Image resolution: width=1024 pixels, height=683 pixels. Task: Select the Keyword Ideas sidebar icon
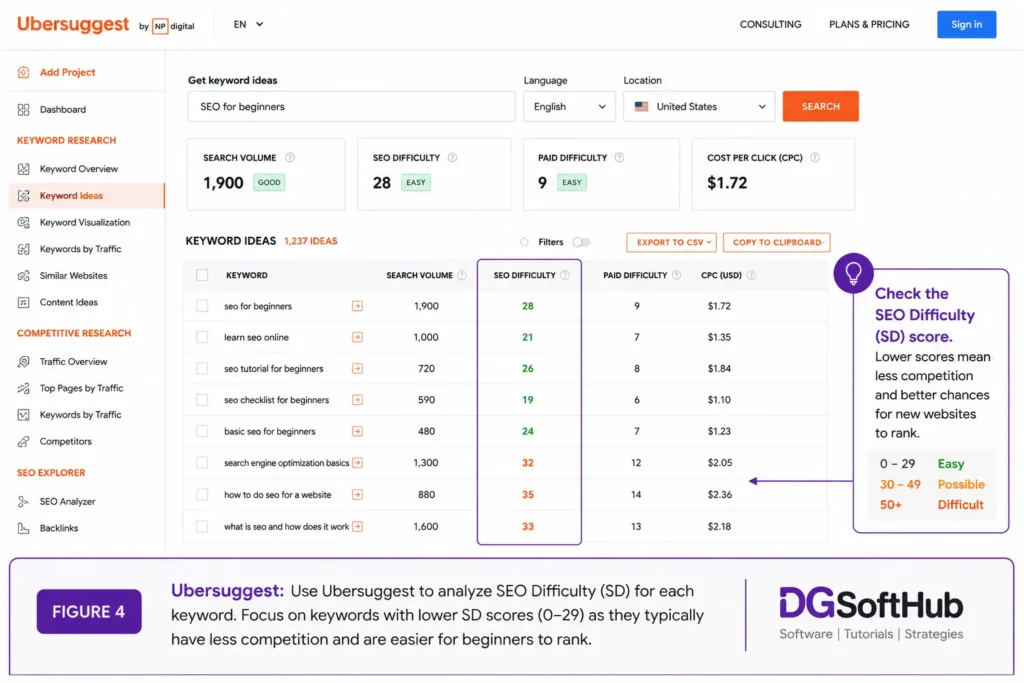click(x=24, y=195)
